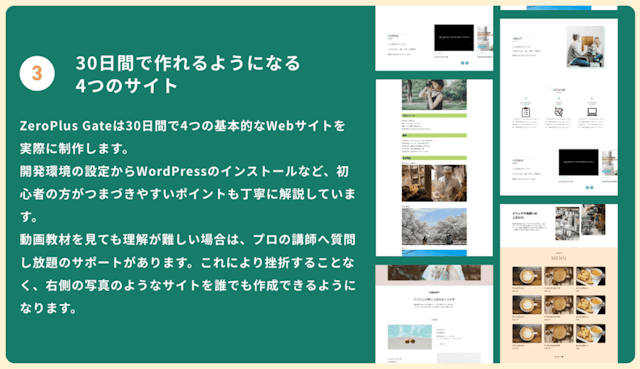The width and height of the screenshot is (640, 369).
Task: Click the black video thumbnail in upper WORKS preview
Action: (x=454, y=38)
